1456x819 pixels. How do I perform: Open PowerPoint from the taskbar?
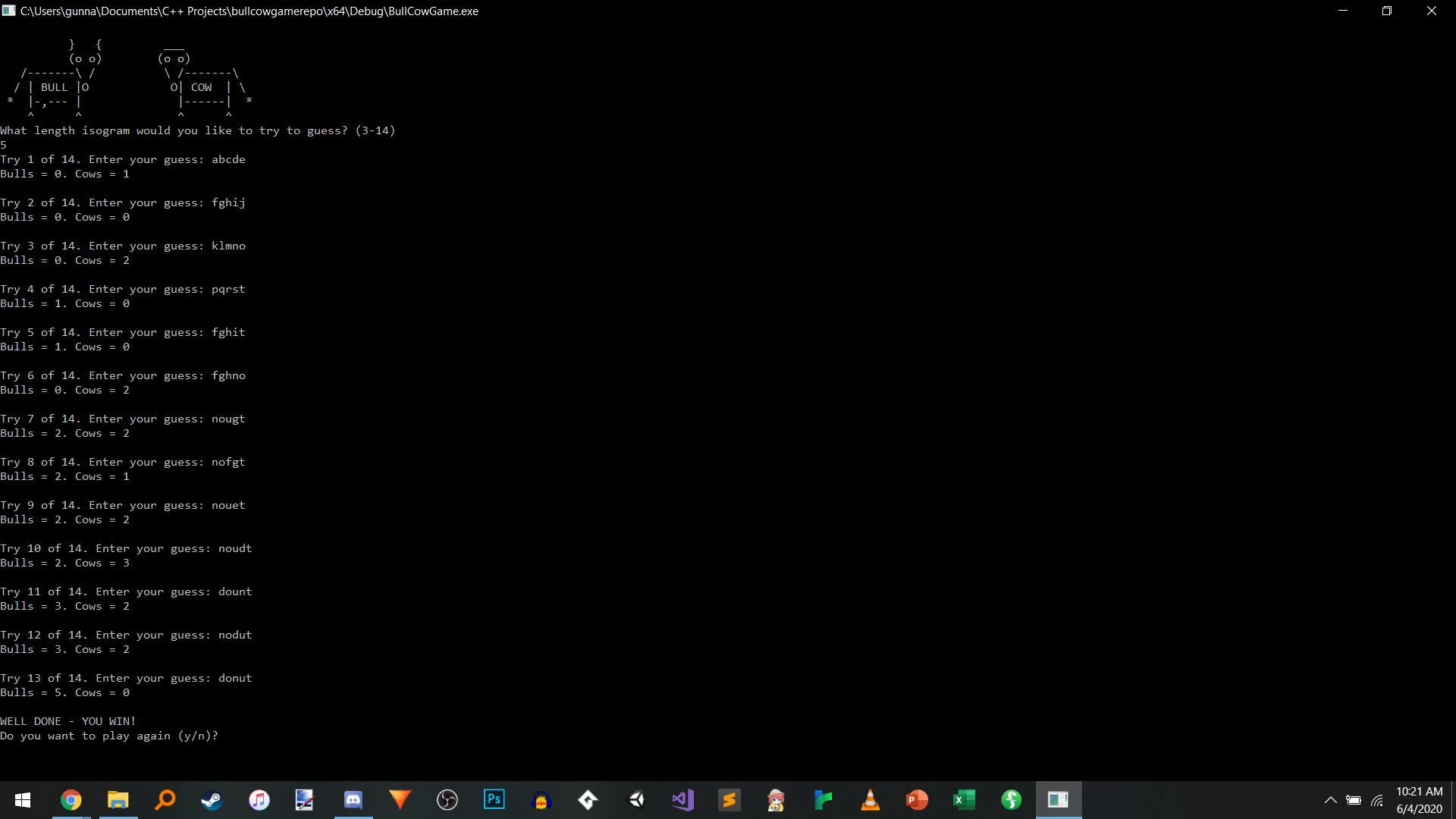coord(917,800)
